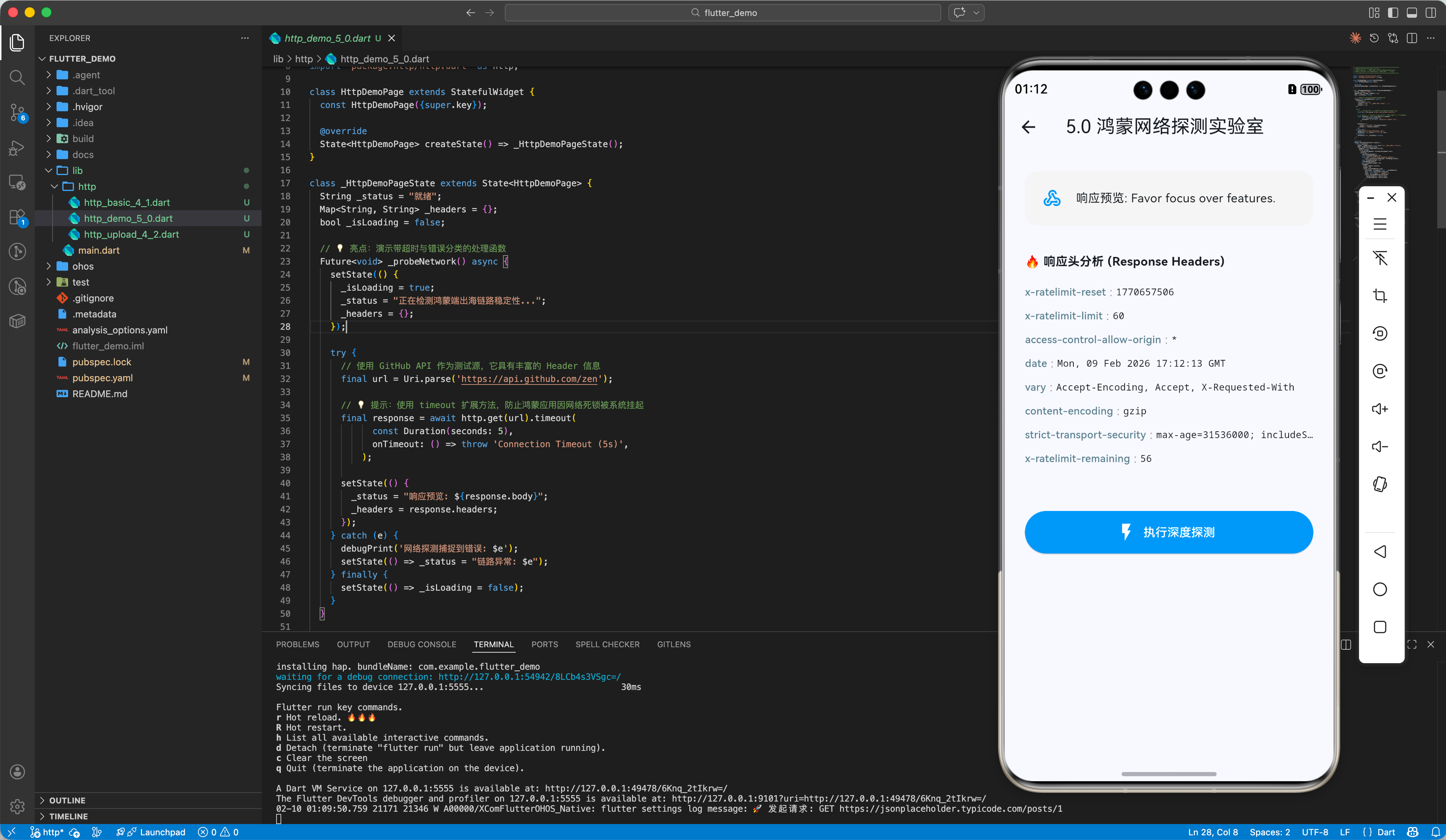Switch to the DEBUG CONSOLE tab

click(422, 644)
